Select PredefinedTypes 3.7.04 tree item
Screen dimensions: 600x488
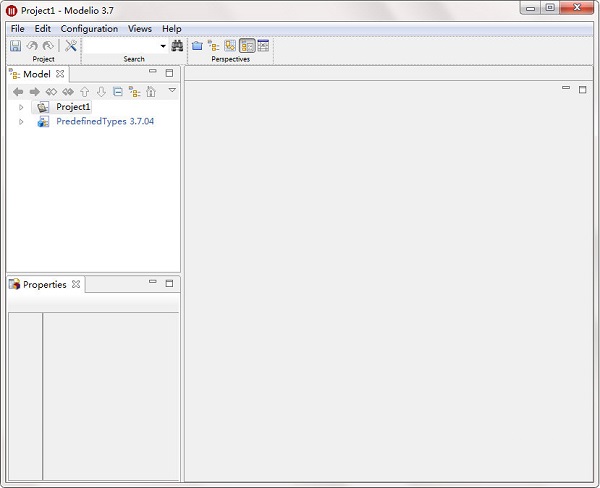[105, 121]
